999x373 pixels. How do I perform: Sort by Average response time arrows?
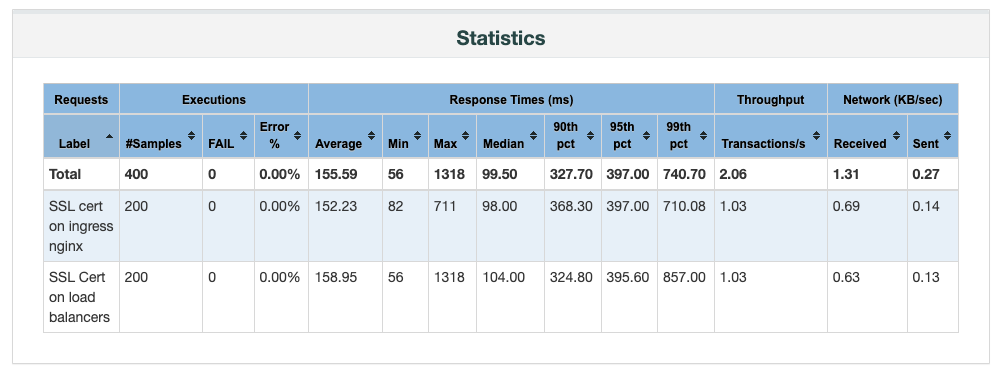(371, 135)
